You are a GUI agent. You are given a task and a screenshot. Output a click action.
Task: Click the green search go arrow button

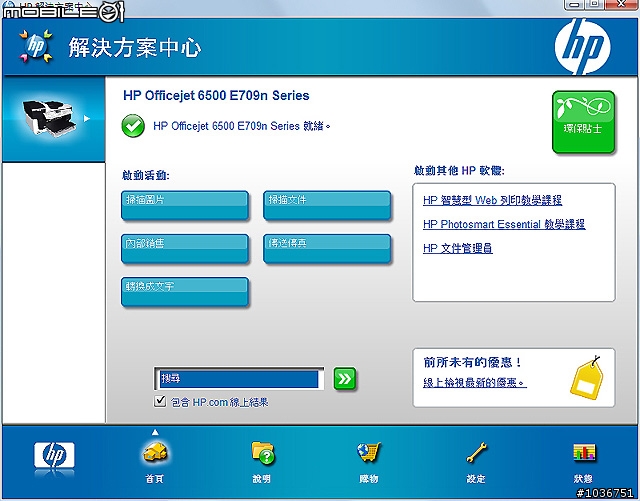(x=344, y=379)
